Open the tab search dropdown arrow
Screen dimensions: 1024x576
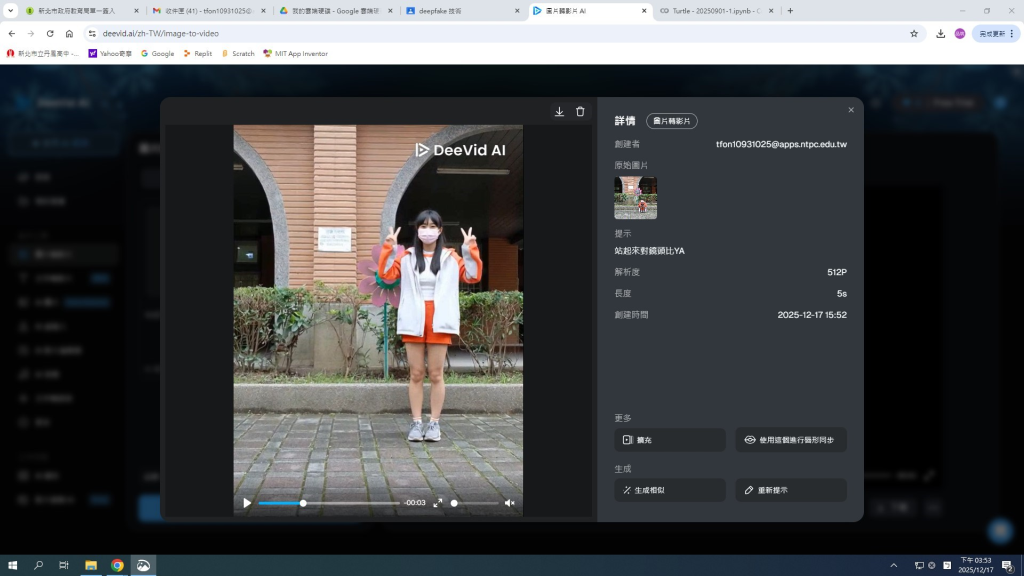[11, 11]
